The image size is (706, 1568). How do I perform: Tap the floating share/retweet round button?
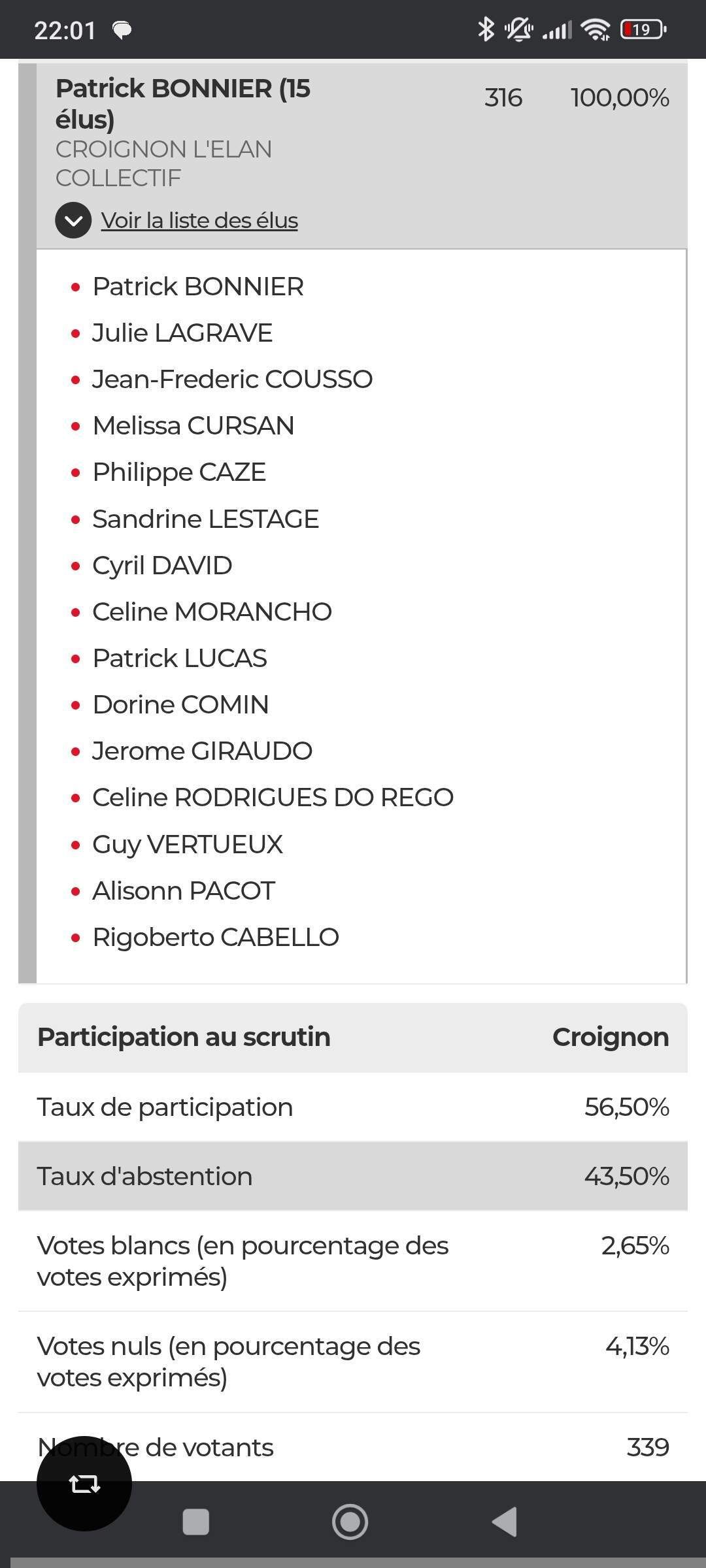(84, 1484)
